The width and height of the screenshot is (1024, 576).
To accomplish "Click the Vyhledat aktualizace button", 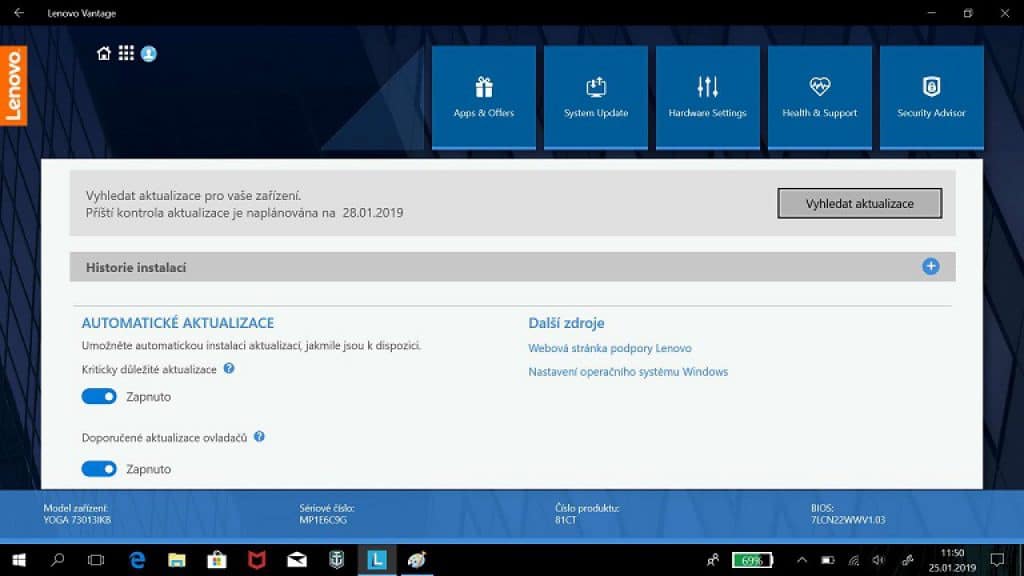I will click(859, 203).
